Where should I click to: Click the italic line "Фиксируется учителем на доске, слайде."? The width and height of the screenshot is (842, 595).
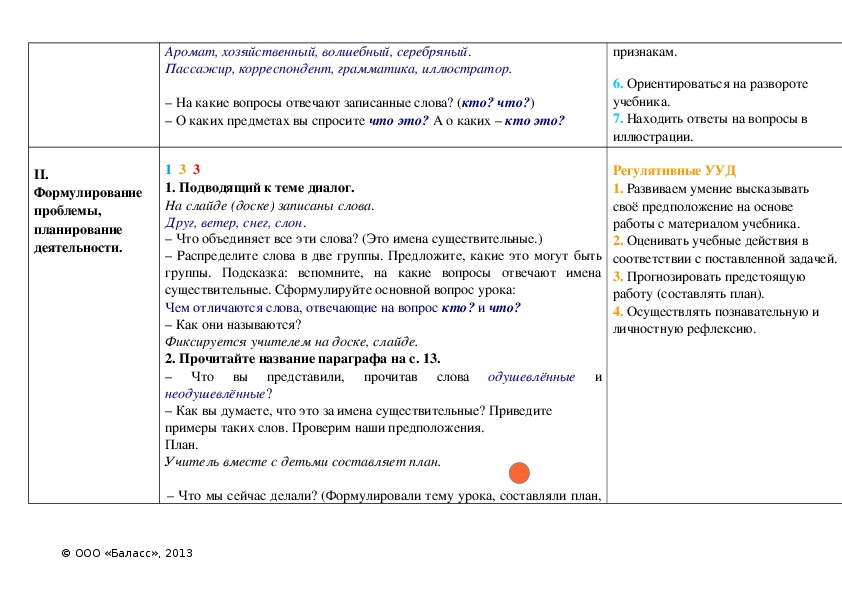click(x=291, y=342)
